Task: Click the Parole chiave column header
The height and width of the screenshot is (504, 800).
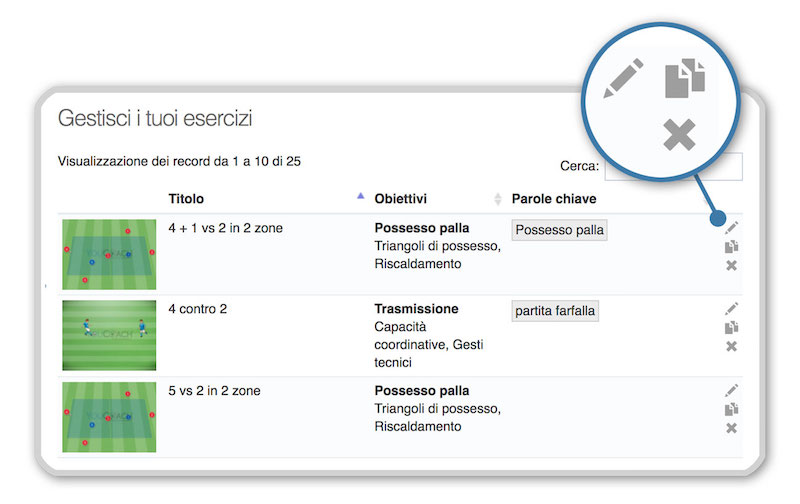Action: (554, 199)
